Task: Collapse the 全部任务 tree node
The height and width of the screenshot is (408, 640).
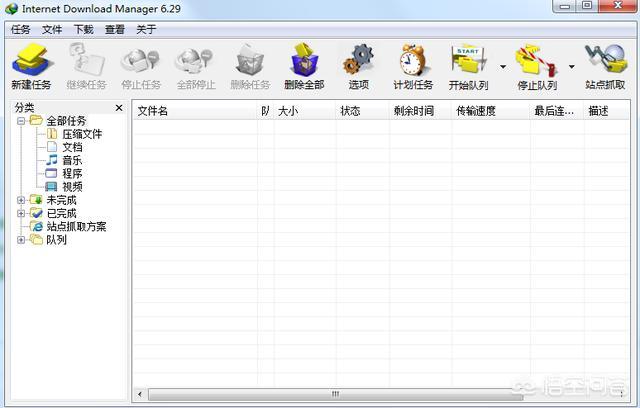Action: pyautogui.click(x=21, y=121)
